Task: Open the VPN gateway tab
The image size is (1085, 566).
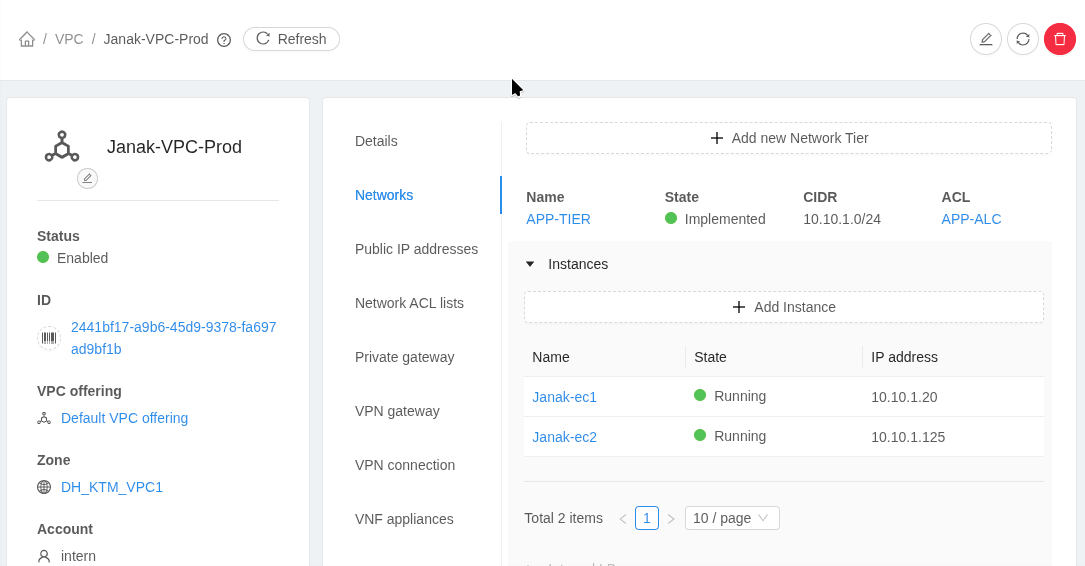Action: [397, 411]
